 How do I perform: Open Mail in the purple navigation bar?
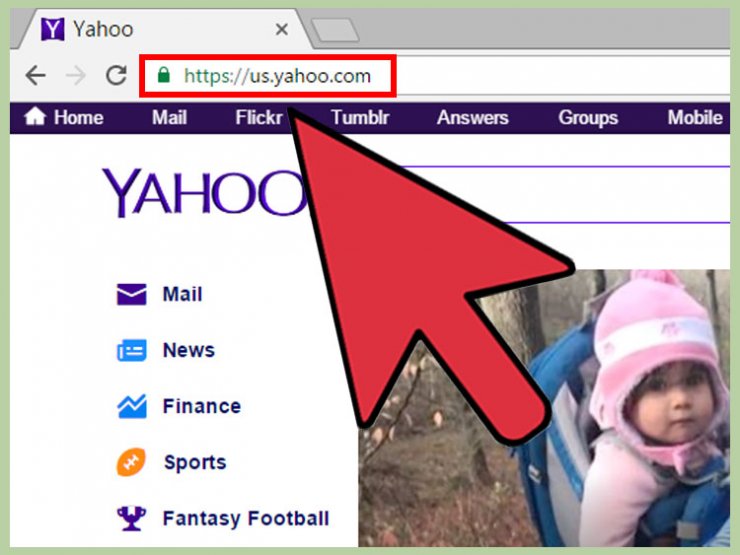pos(169,118)
